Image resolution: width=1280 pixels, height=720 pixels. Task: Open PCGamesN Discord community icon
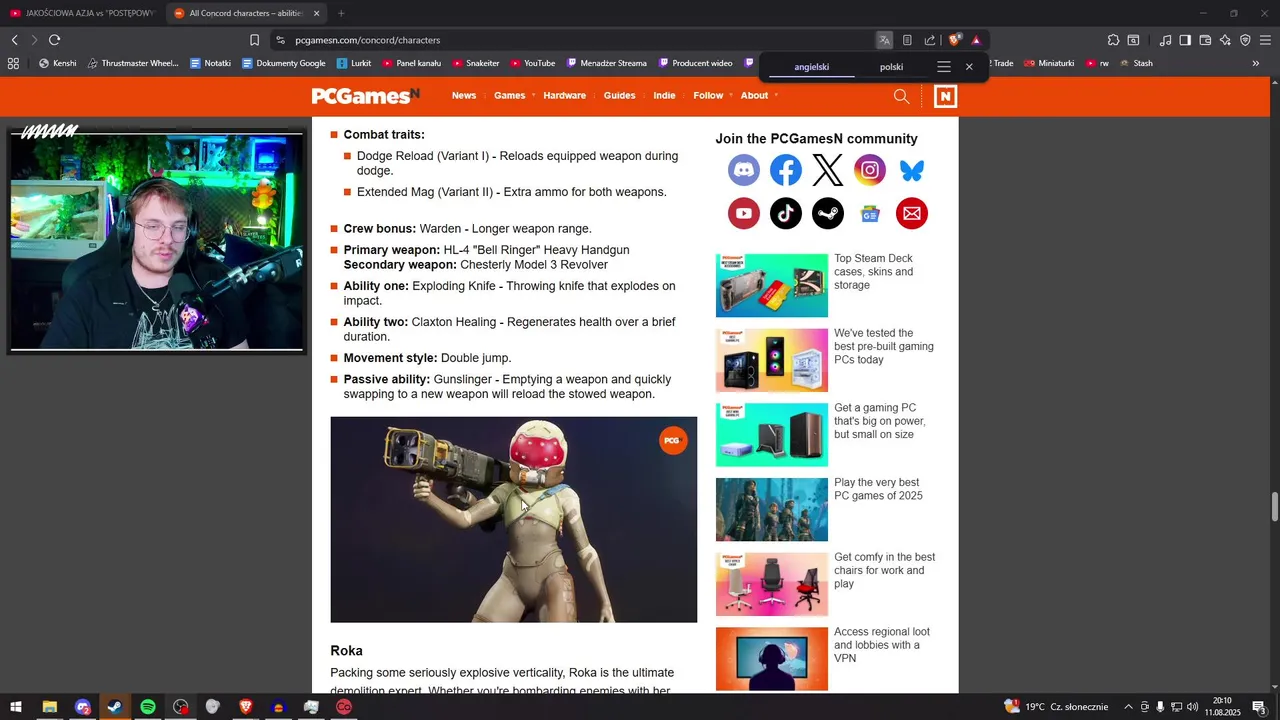coord(744,171)
